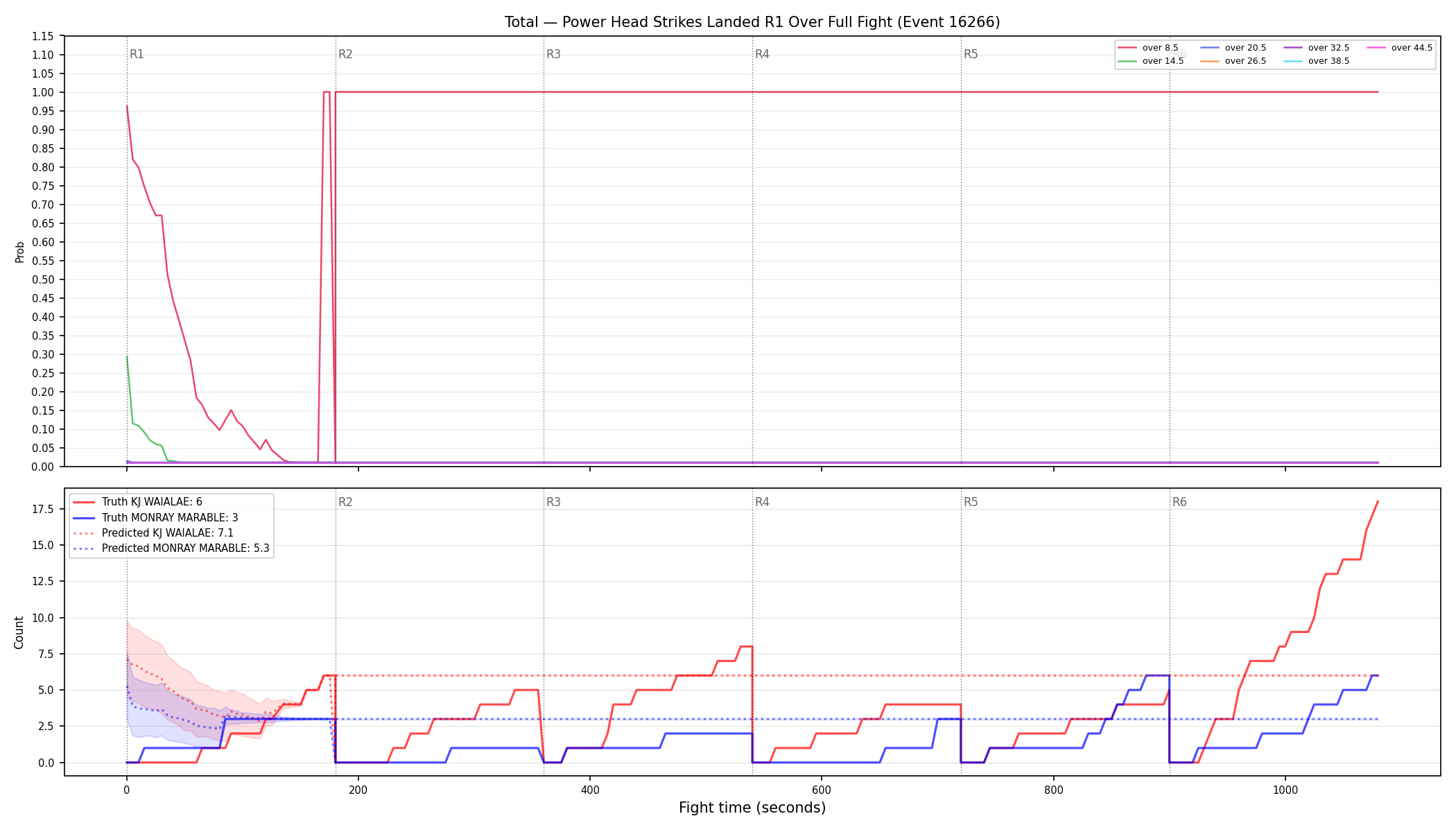Click the 600 tick on the x-axis
Image resolution: width=1456 pixels, height=832 pixels.
pyautogui.click(x=822, y=789)
